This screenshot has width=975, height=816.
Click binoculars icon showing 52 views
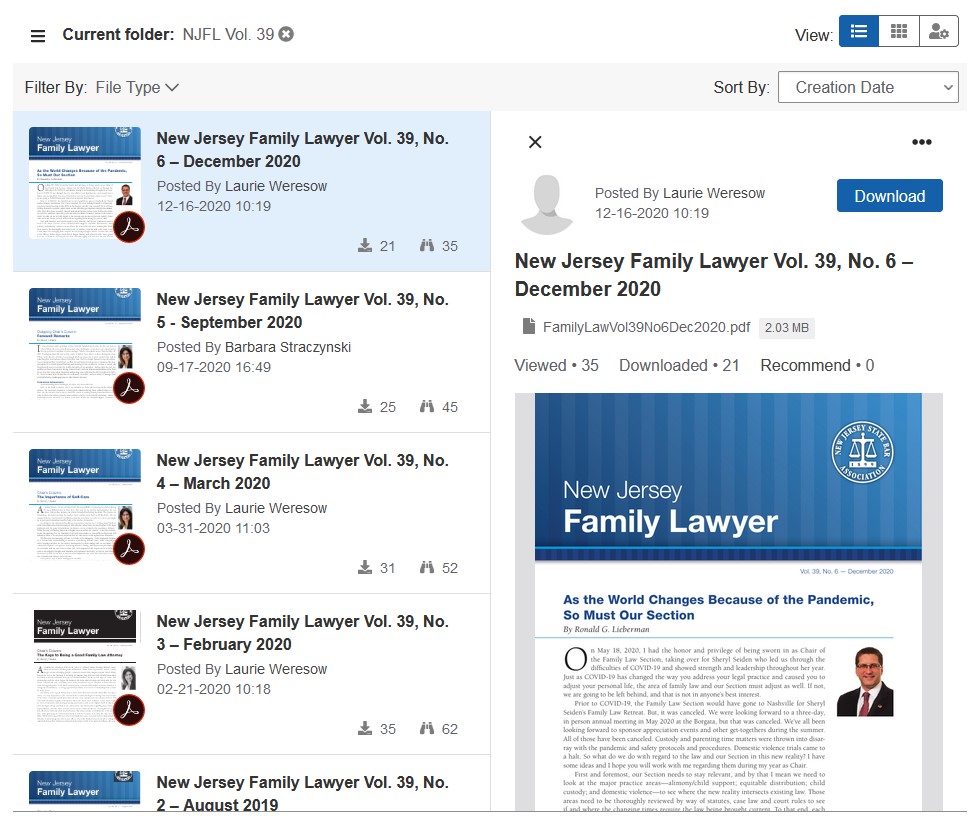427,568
